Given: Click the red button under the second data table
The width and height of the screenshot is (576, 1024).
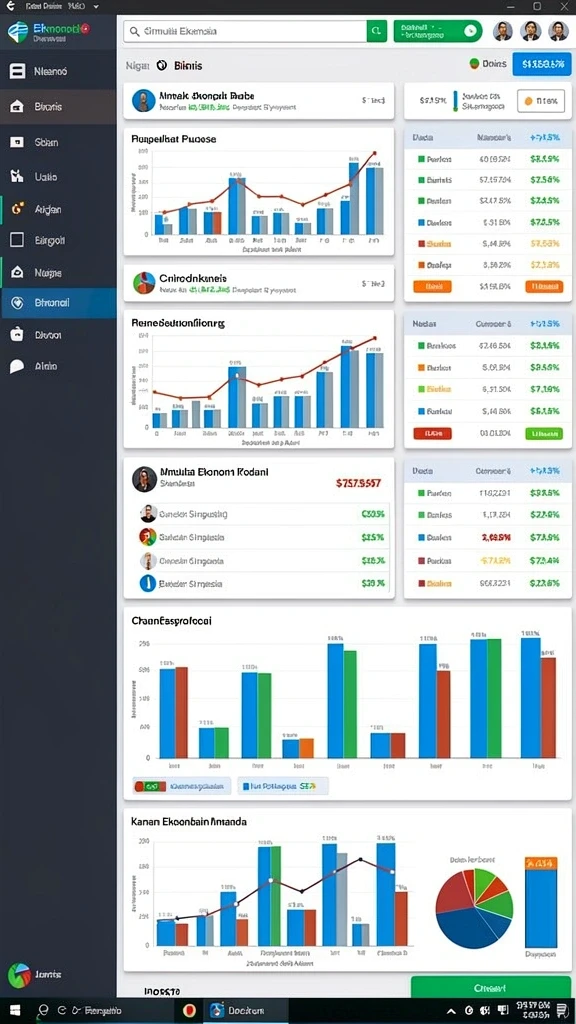Looking at the screenshot, I should [432, 433].
